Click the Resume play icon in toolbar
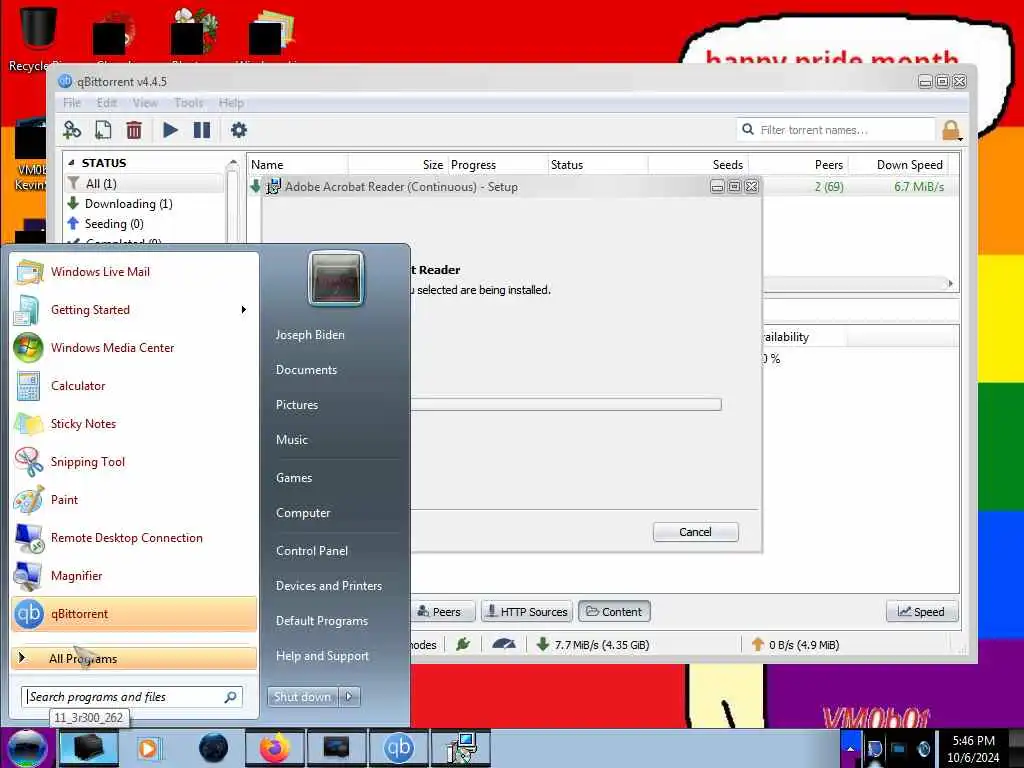1024x768 pixels. click(x=170, y=130)
